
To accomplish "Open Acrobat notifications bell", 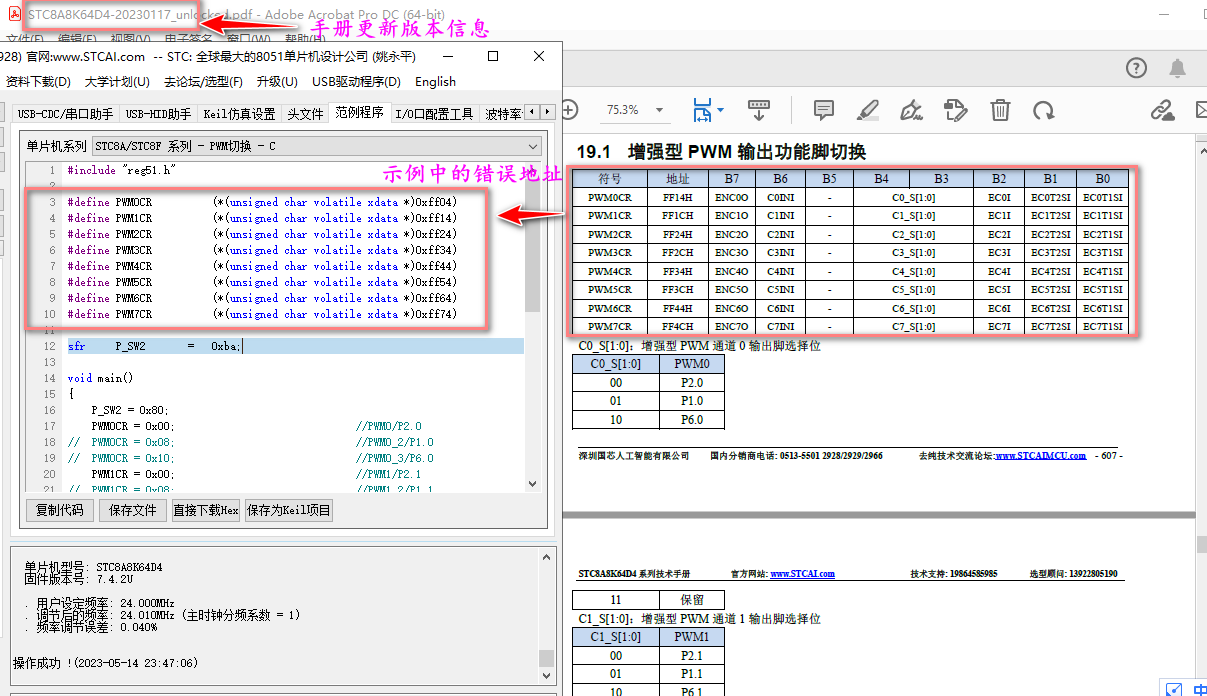I will [x=1177, y=68].
